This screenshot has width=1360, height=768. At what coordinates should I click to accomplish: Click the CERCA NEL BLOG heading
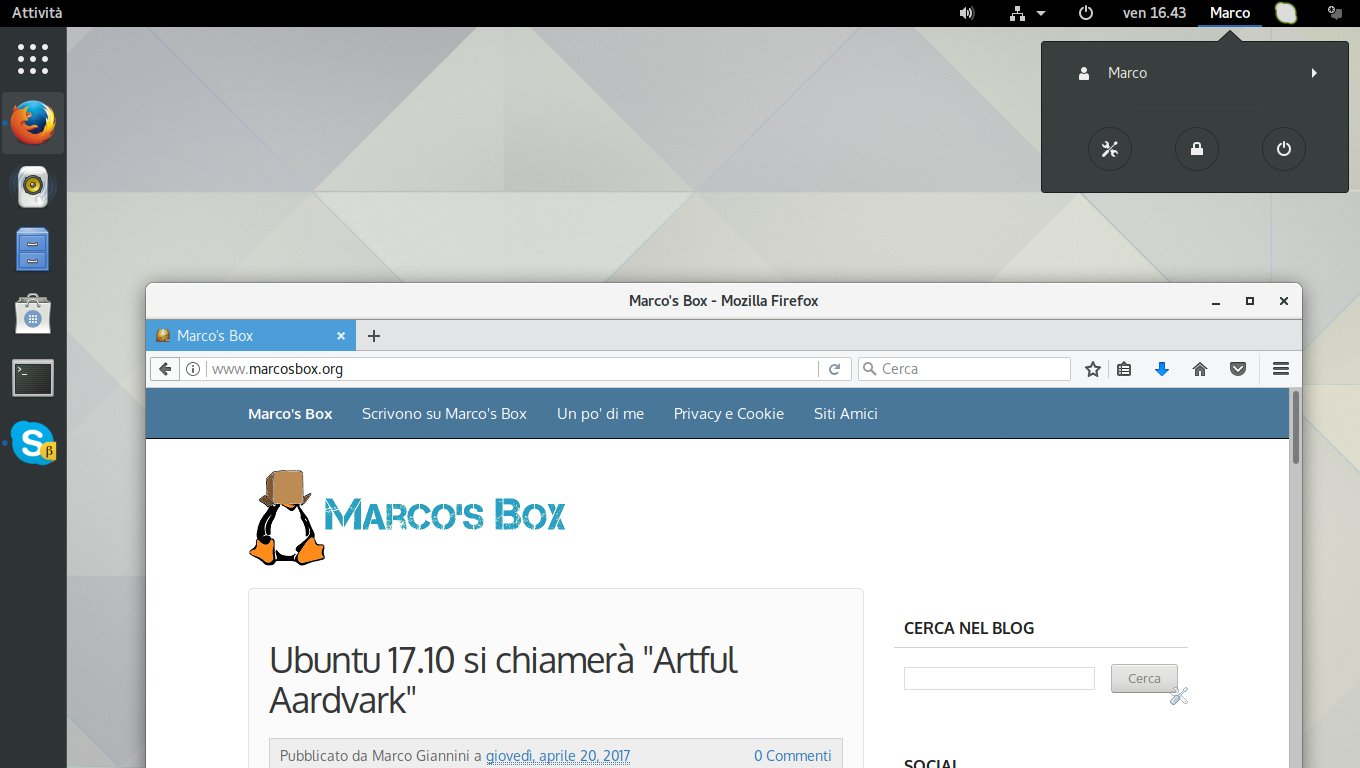click(x=969, y=629)
